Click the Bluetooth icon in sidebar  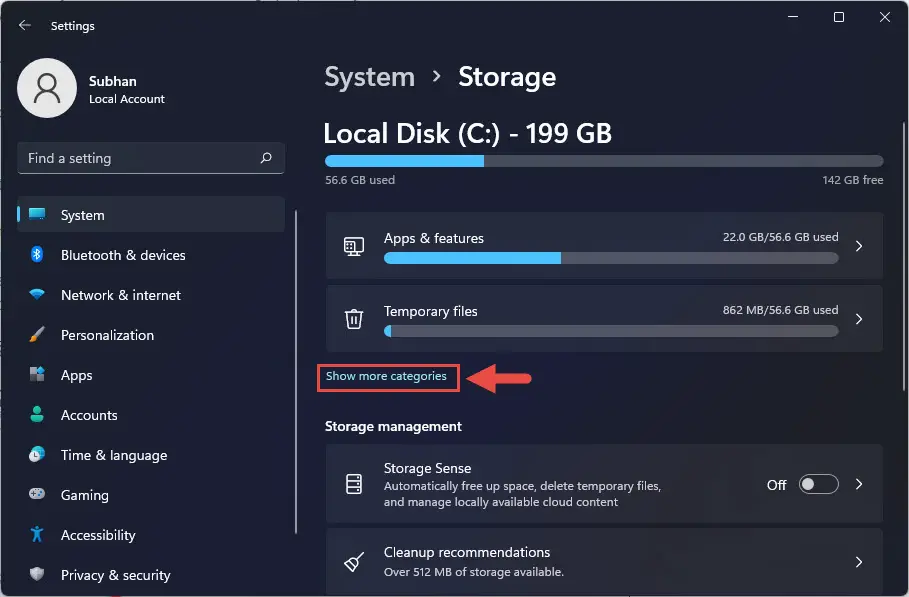37,254
